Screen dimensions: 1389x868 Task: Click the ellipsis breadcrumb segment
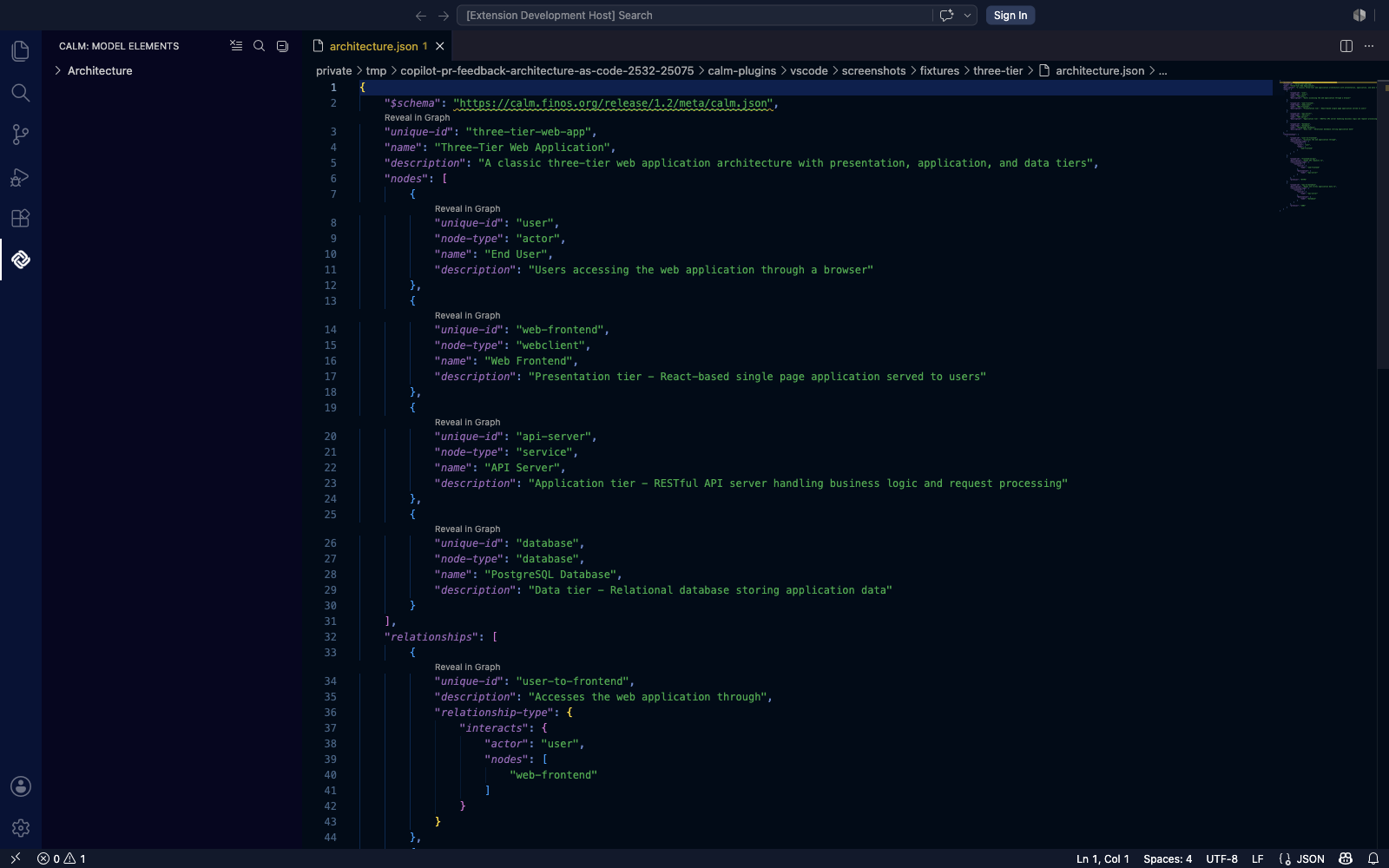point(1162,71)
